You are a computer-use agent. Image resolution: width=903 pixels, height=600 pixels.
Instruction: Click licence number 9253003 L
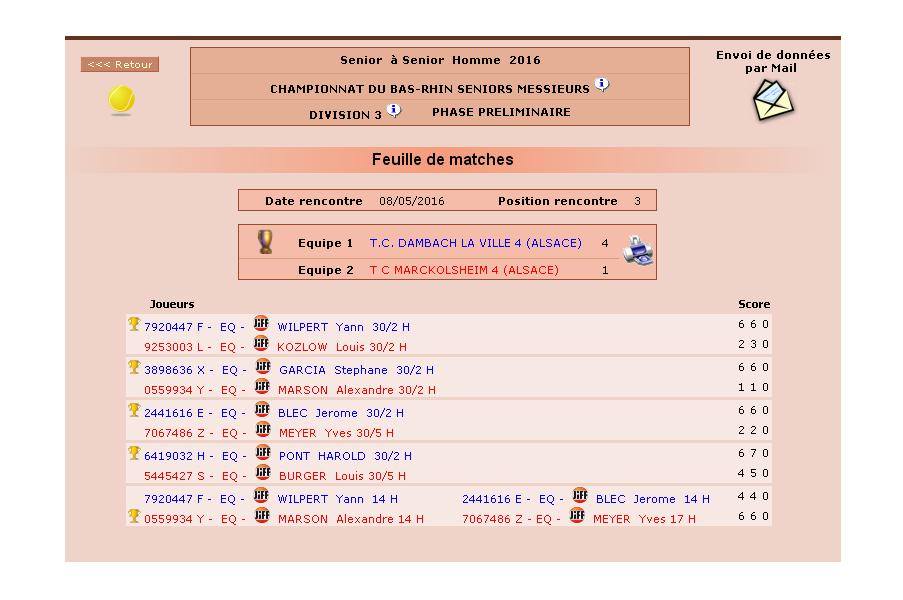pyautogui.click(x=173, y=347)
